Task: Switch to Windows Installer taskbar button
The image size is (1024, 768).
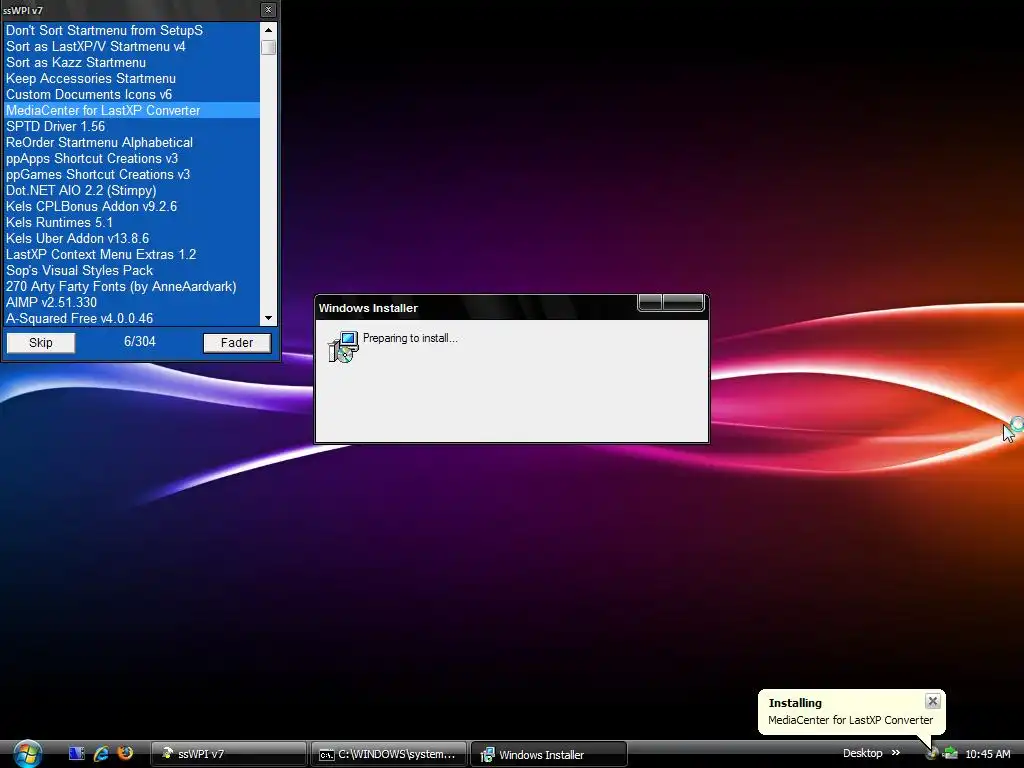Action: [x=549, y=754]
